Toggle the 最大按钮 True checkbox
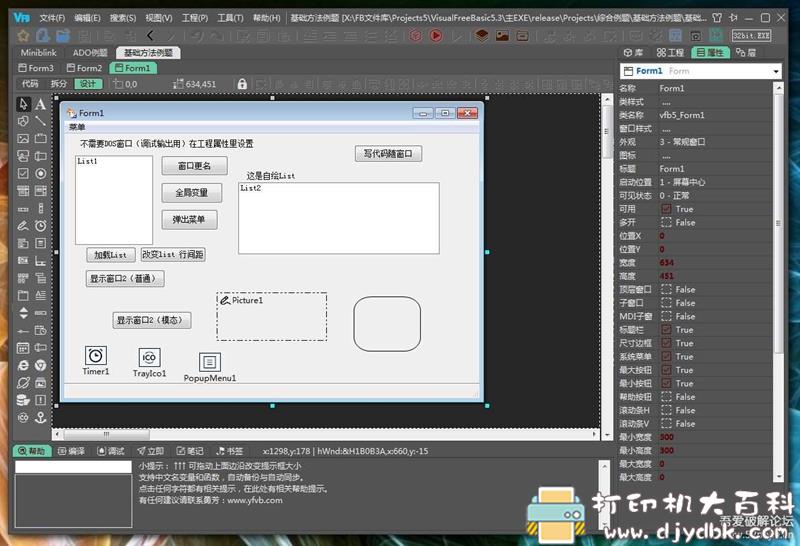 click(x=666, y=369)
